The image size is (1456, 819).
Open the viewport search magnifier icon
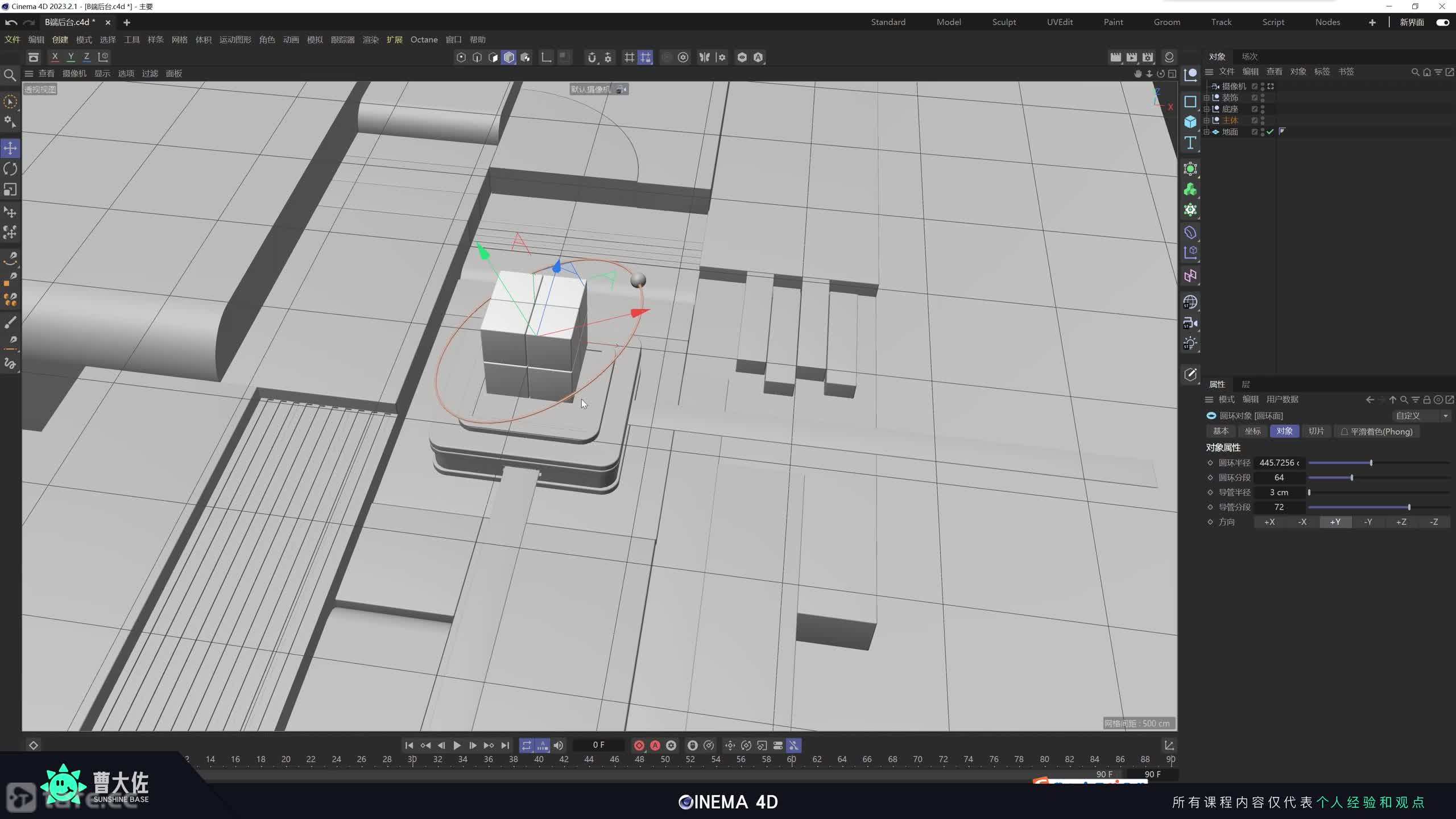click(x=10, y=75)
